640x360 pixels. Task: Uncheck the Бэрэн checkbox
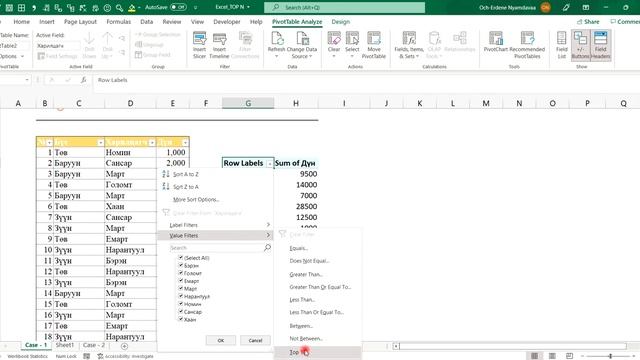coord(181,265)
